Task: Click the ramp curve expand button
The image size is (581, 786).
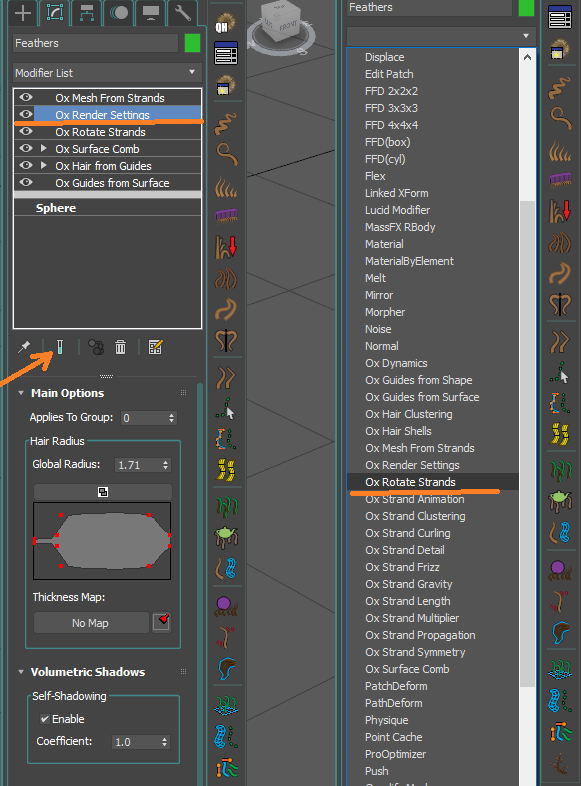Action: pos(103,492)
